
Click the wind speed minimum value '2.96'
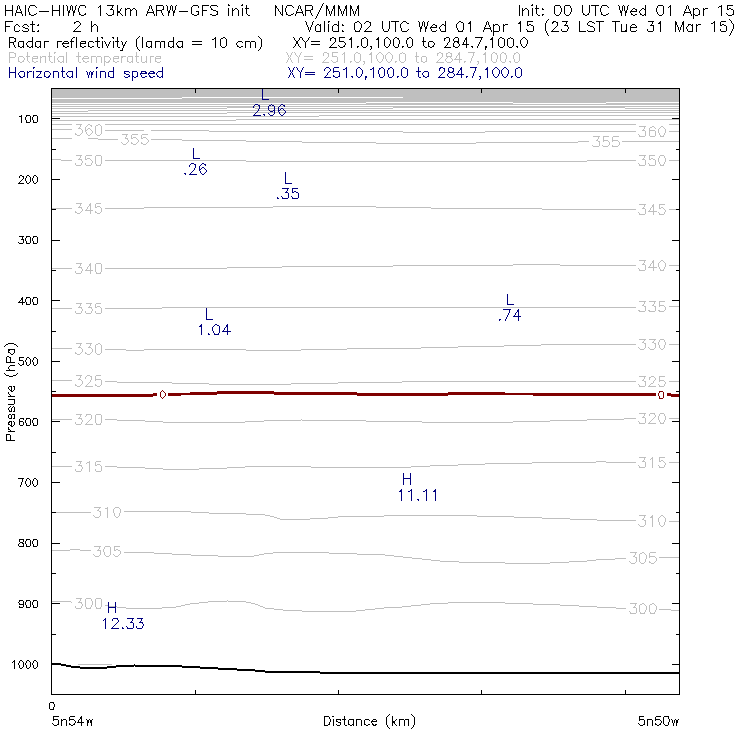point(269,110)
